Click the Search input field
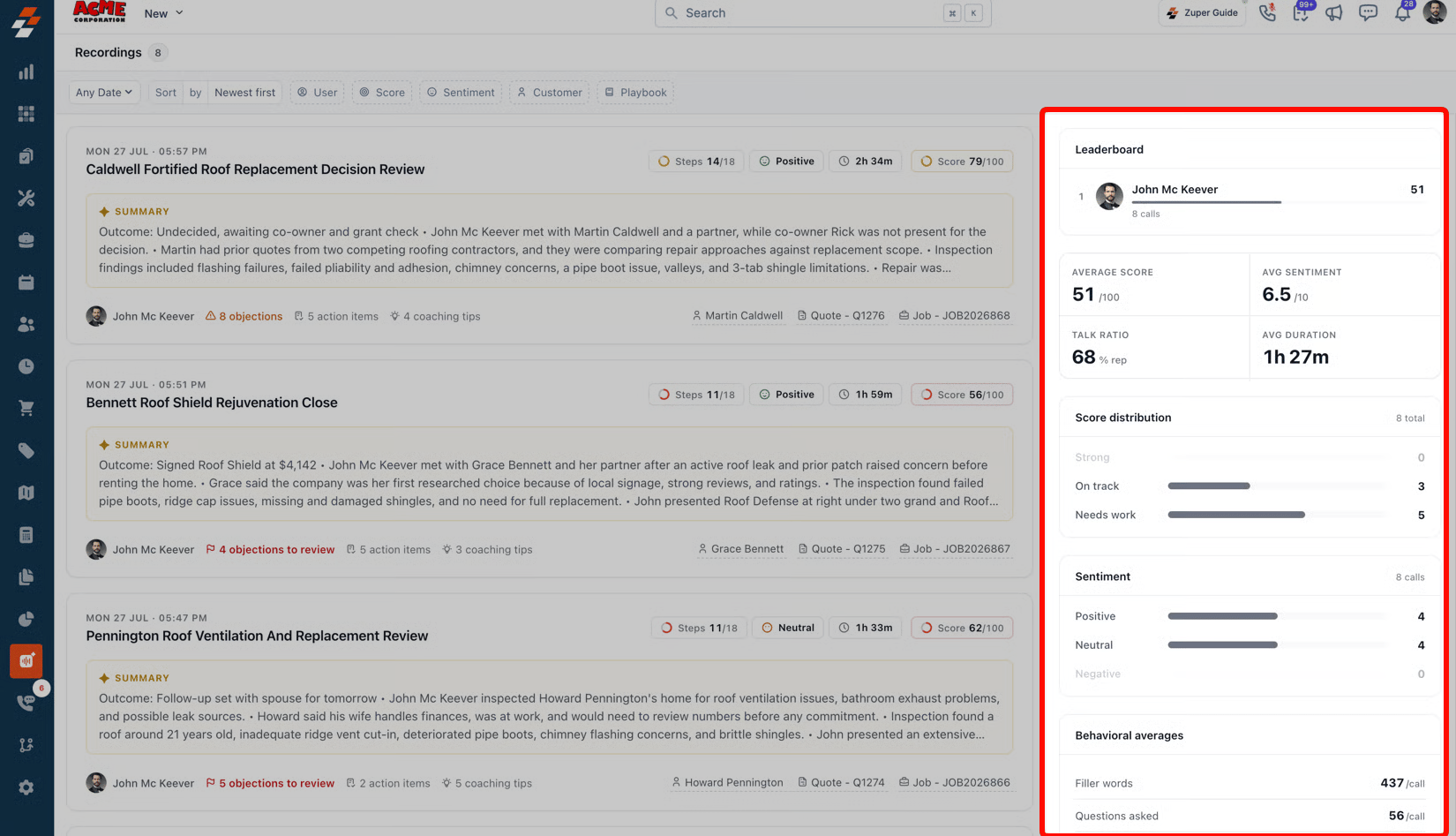The height and width of the screenshot is (836, 1456). point(823,13)
